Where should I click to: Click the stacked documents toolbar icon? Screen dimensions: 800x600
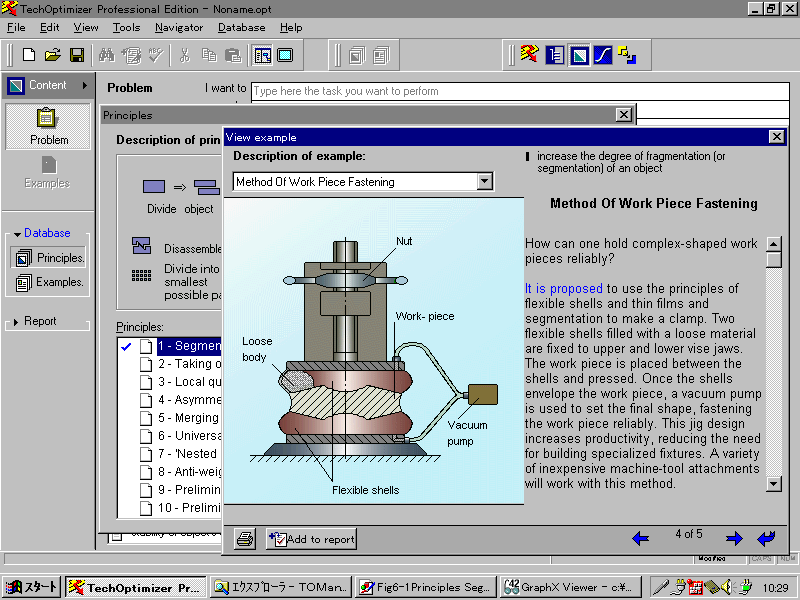(x=381, y=55)
